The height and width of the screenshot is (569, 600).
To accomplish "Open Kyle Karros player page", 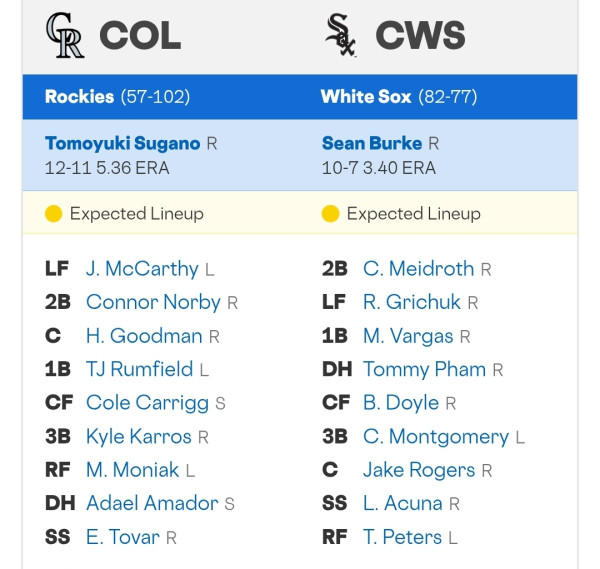I will click(x=139, y=437).
